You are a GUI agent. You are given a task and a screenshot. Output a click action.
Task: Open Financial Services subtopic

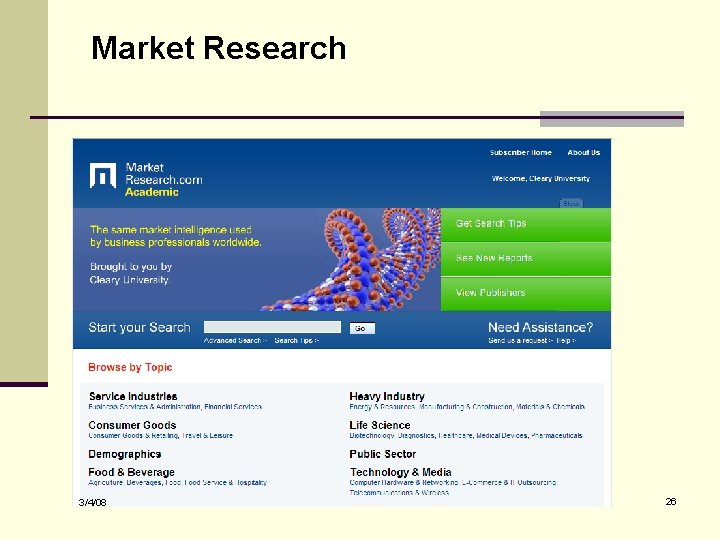point(233,407)
